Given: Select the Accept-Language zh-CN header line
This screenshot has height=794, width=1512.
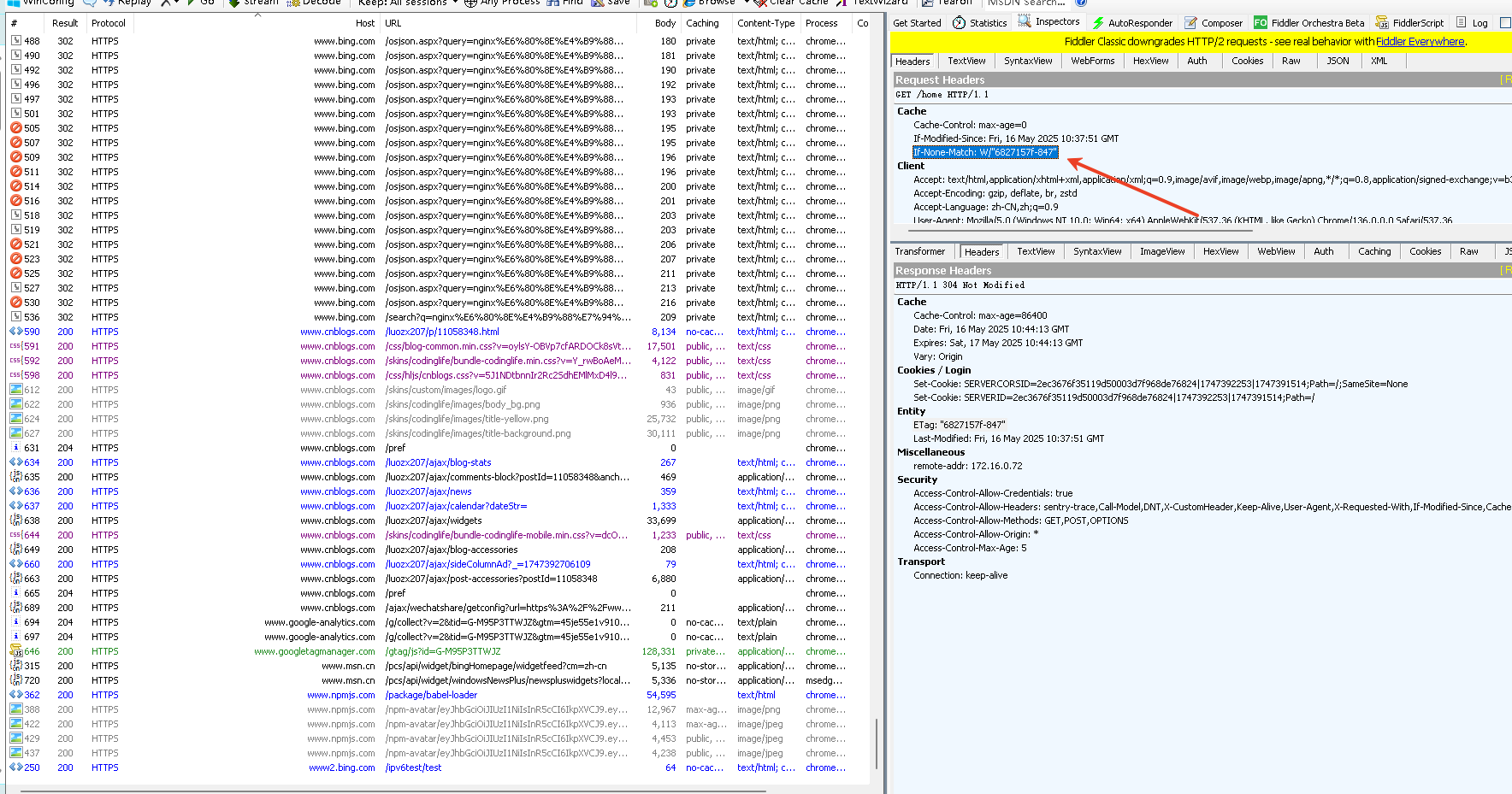Looking at the screenshot, I should (x=985, y=207).
